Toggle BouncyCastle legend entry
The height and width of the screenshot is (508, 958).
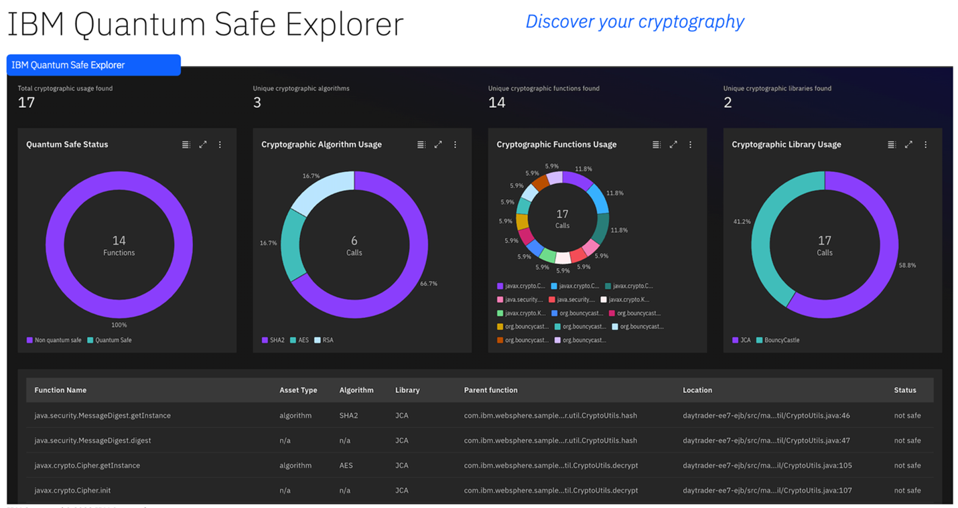[x=778, y=340]
